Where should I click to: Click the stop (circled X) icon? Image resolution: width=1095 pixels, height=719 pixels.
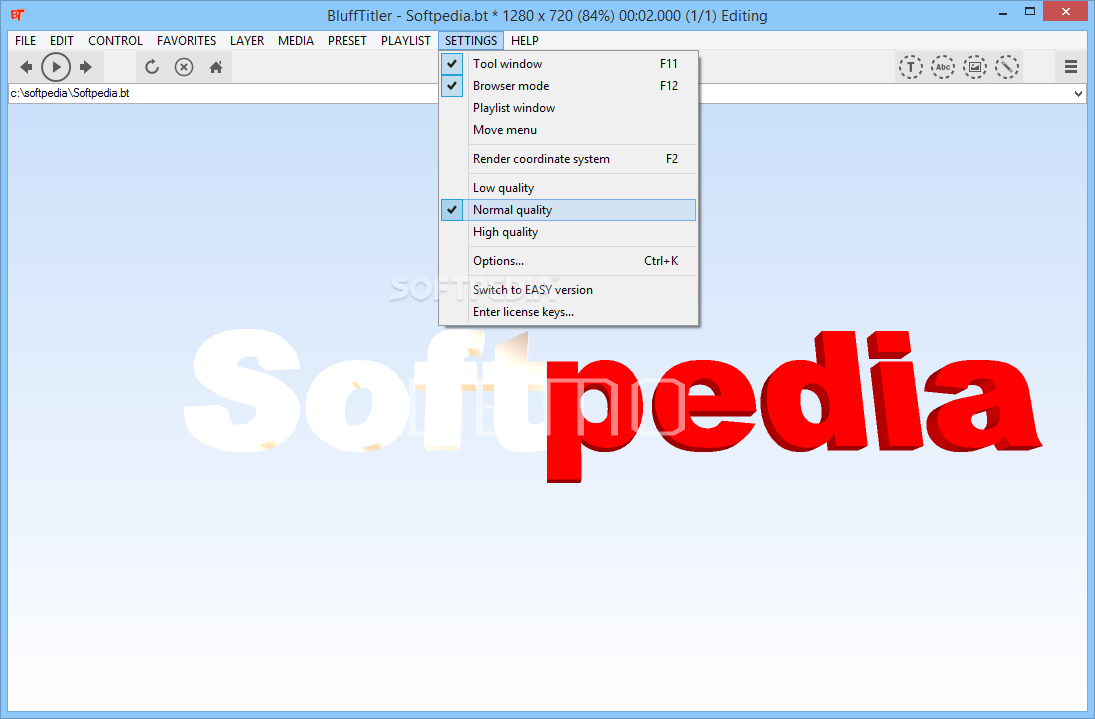pos(184,67)
